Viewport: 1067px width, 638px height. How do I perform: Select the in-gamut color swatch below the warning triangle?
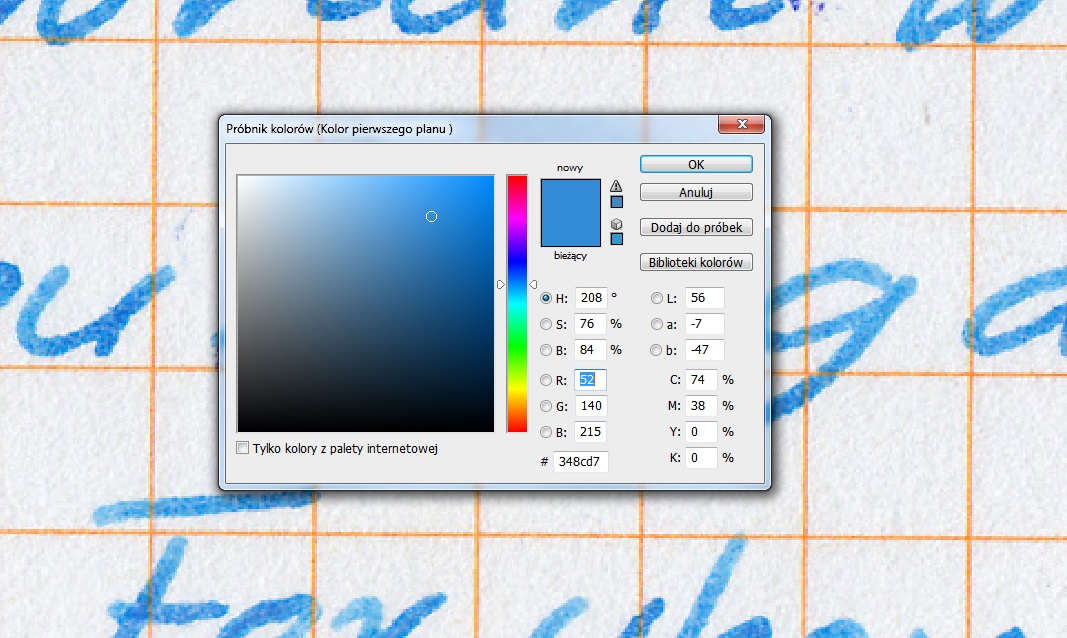click(x=616, y=201)
